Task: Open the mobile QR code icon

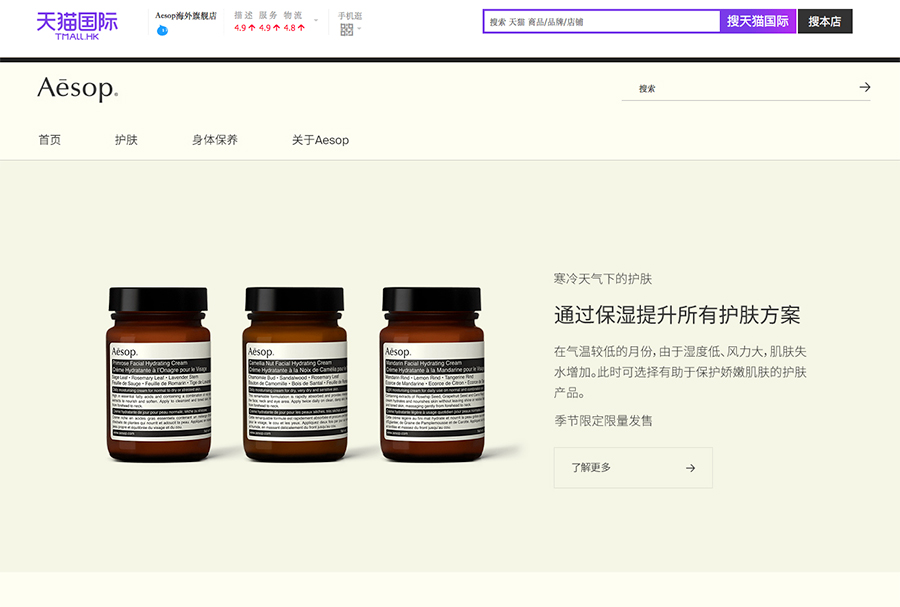Action: point(347,30)
